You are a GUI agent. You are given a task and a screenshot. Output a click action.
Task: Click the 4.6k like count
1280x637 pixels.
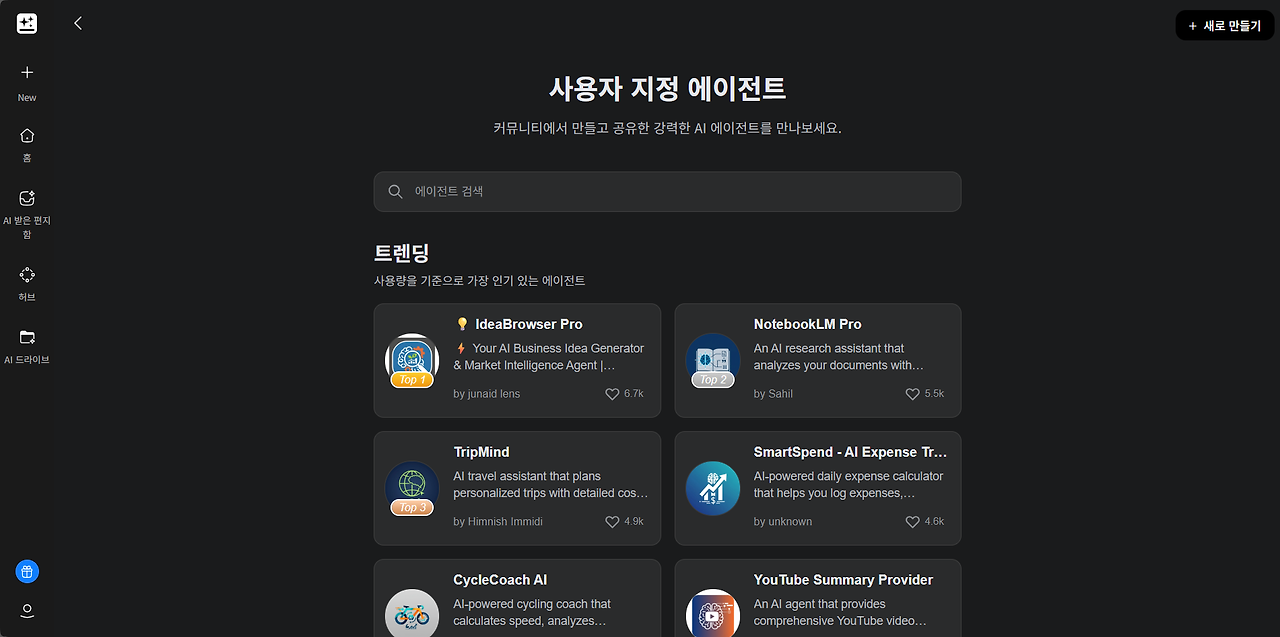(934, 522)
